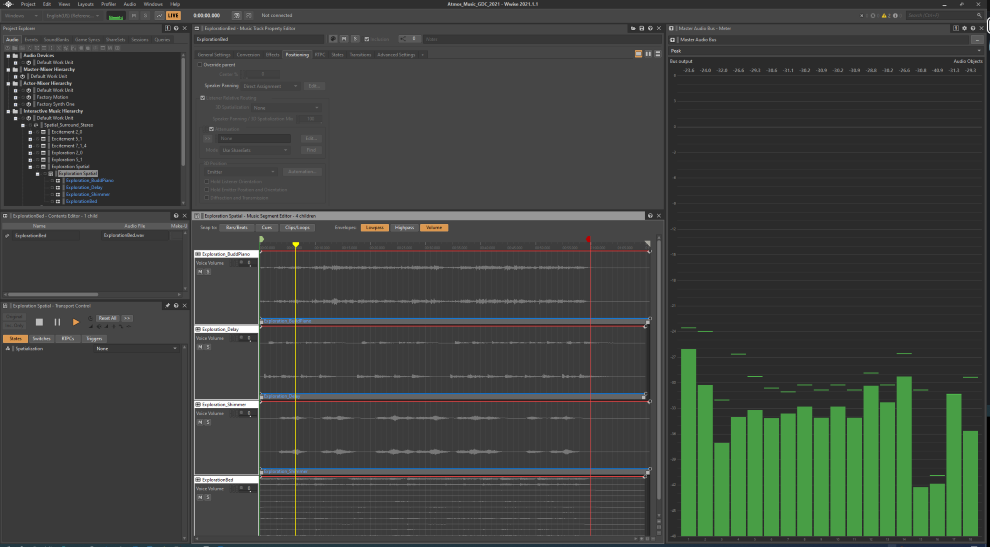Collapse the Actor-Mixer Hierarchy node
Viewport: 990px width, 547px height.
(8, 83)
